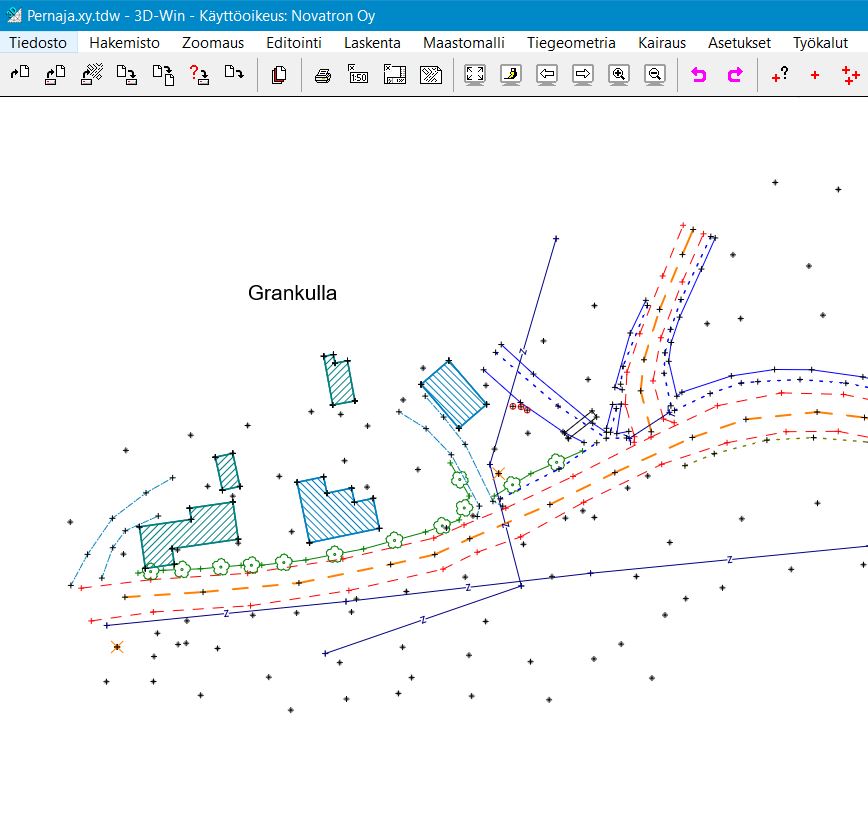Click the single red point tool icon
This screenshot has width=868, height=826.
click(815, 75)
